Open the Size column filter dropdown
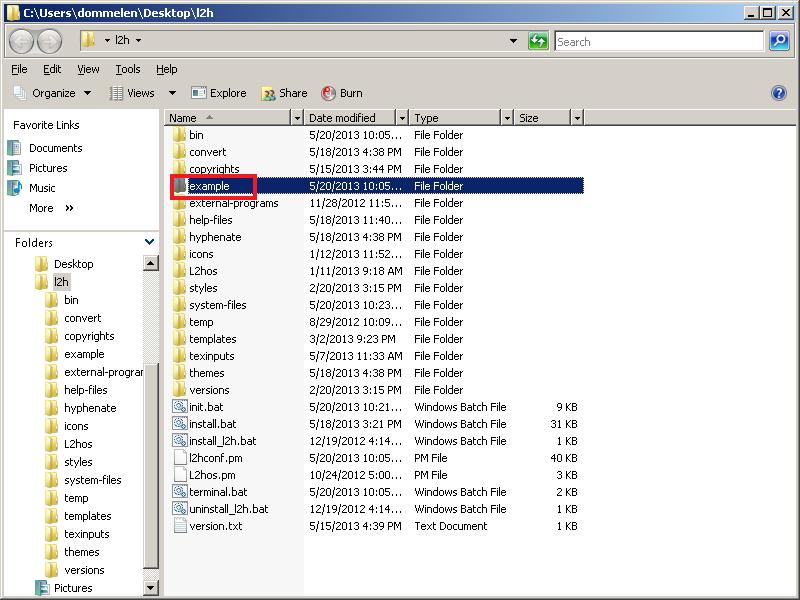Viewport: 800px width, 600px height. click(577, 118)
